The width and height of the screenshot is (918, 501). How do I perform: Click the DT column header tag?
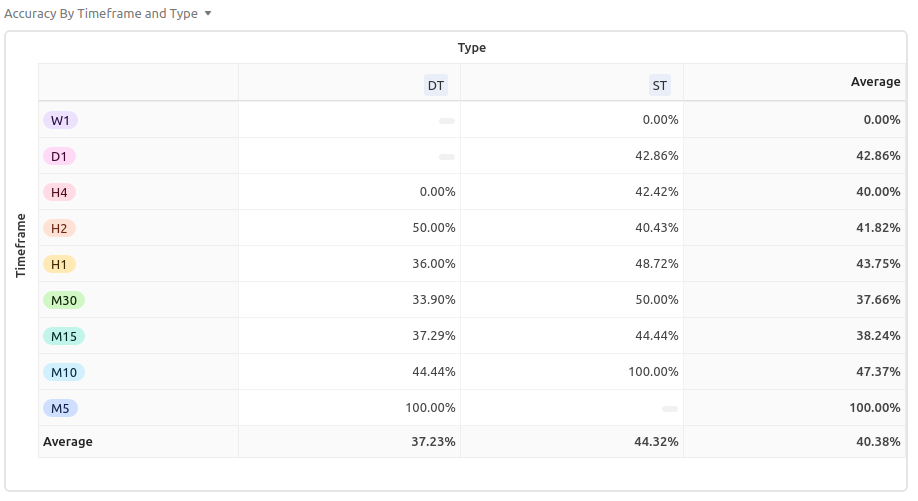[436, 86]
